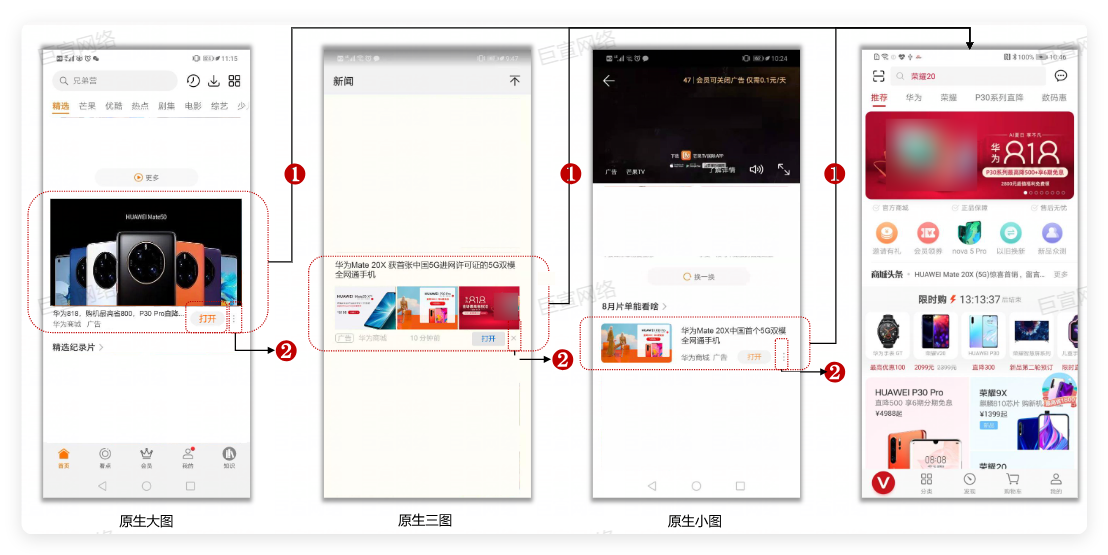Open the messages chat-bubble icon in mall header

tap(1061, 76)
